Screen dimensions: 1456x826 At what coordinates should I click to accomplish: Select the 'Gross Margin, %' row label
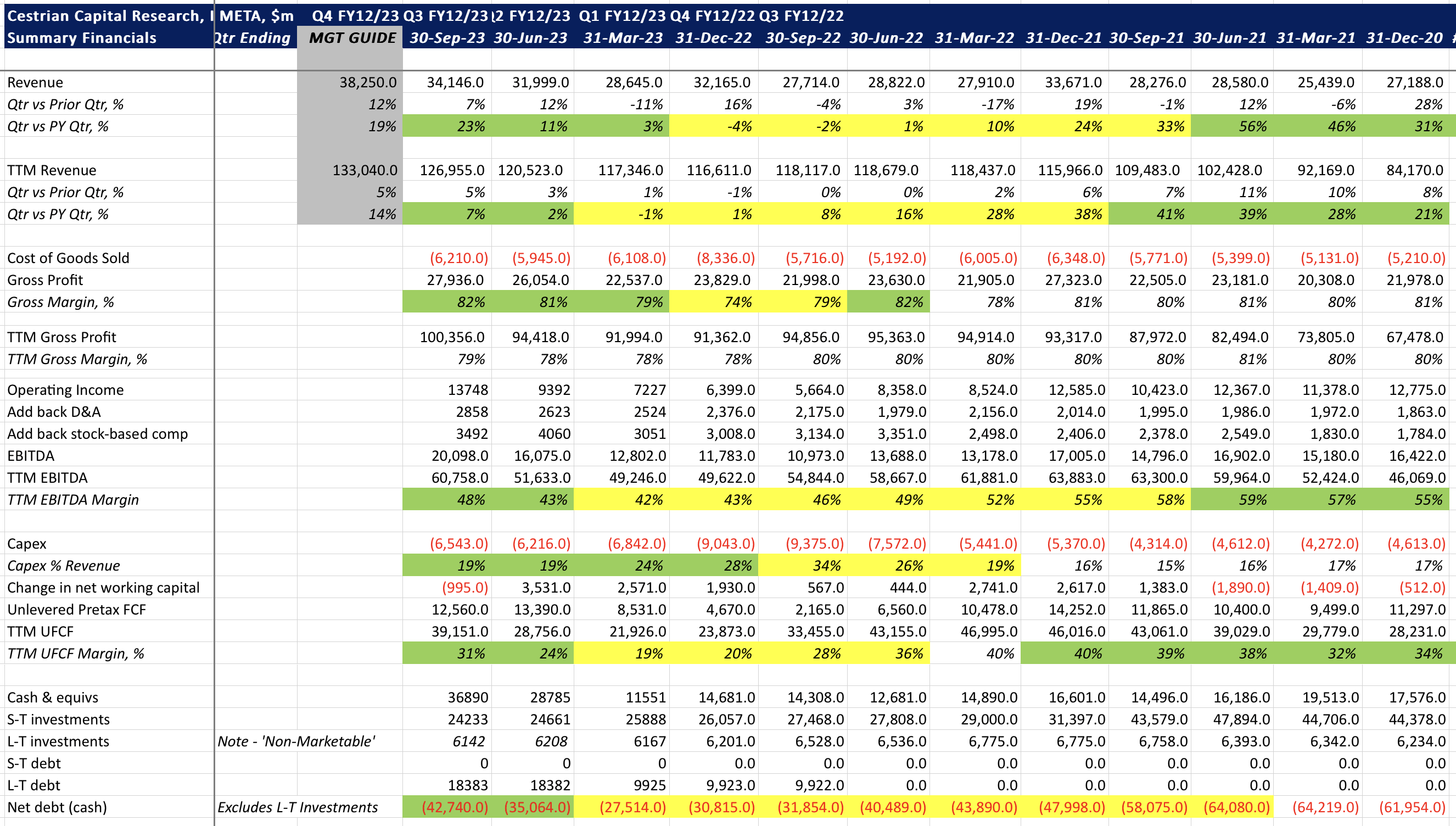tap(60, 302)
